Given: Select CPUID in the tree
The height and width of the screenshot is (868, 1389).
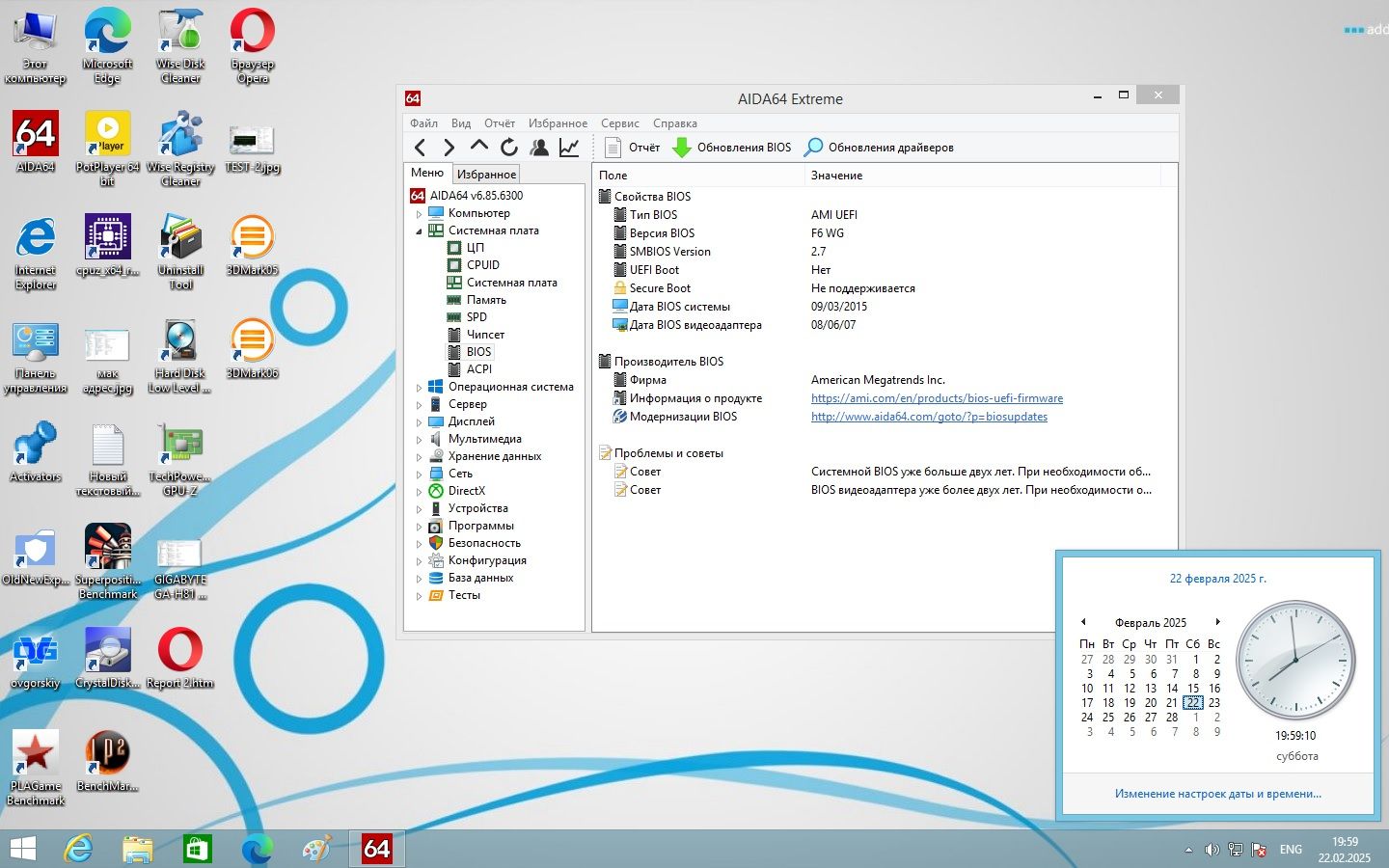Looking at the screenshot, I should [482, 265].
